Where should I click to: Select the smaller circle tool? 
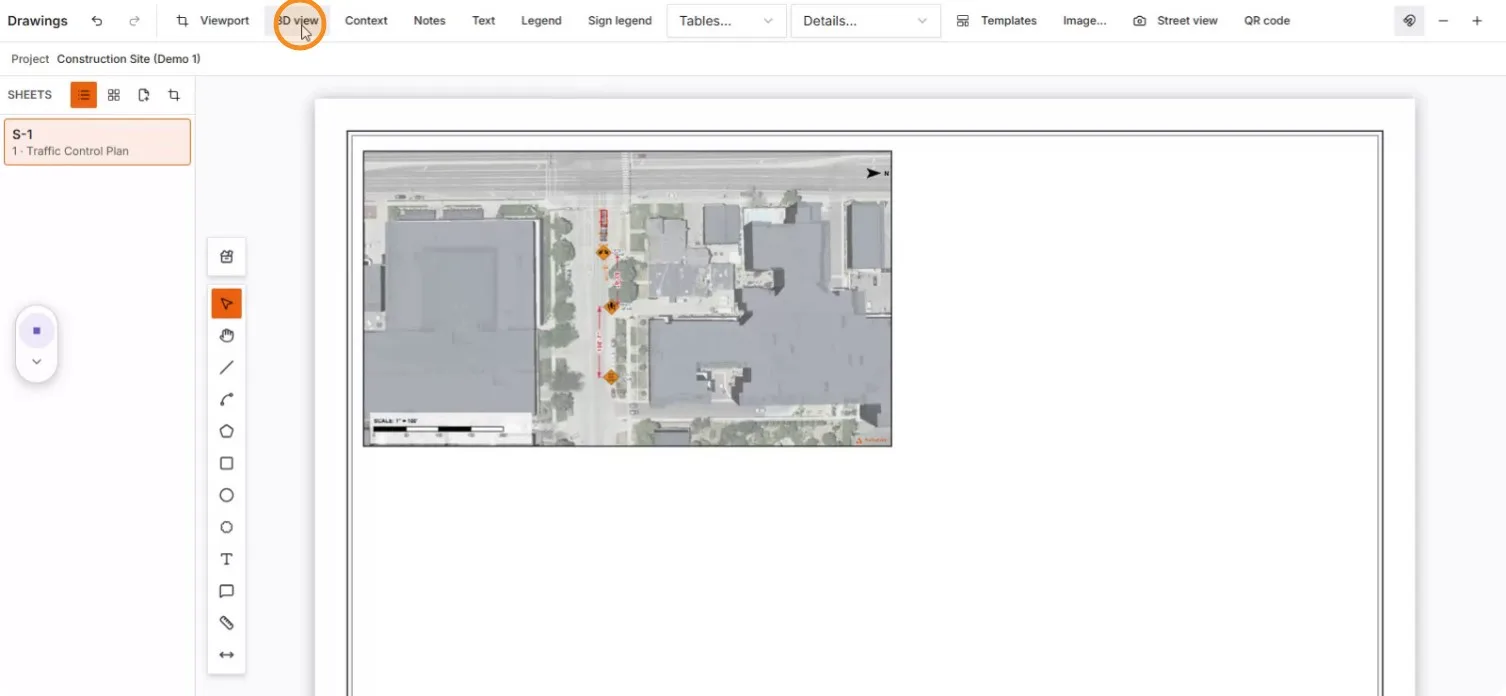227,528
